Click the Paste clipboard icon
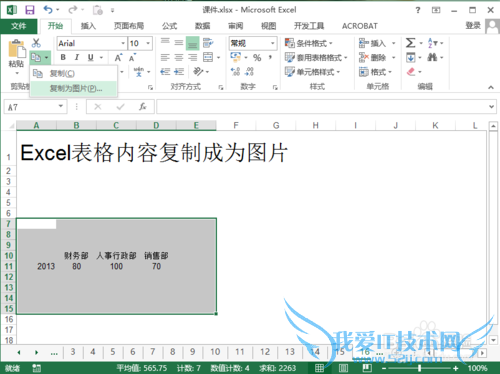Image resolution: width=500 pixels, height=374 pixels. point(17,49)
